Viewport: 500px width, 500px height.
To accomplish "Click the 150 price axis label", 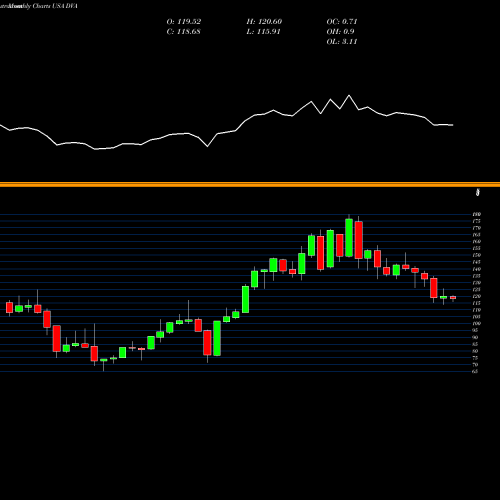I will [476, 255].
